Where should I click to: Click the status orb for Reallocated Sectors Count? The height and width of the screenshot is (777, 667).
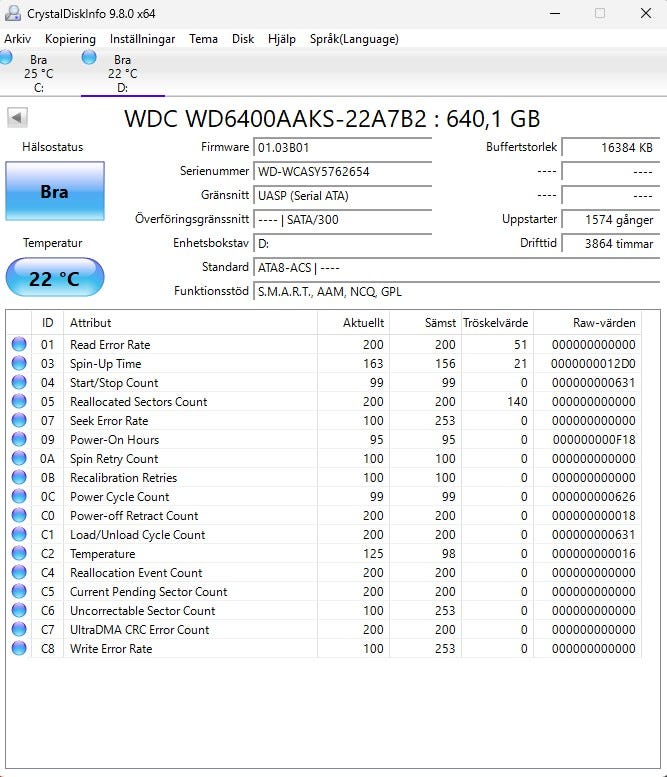[x=19, y=402]
